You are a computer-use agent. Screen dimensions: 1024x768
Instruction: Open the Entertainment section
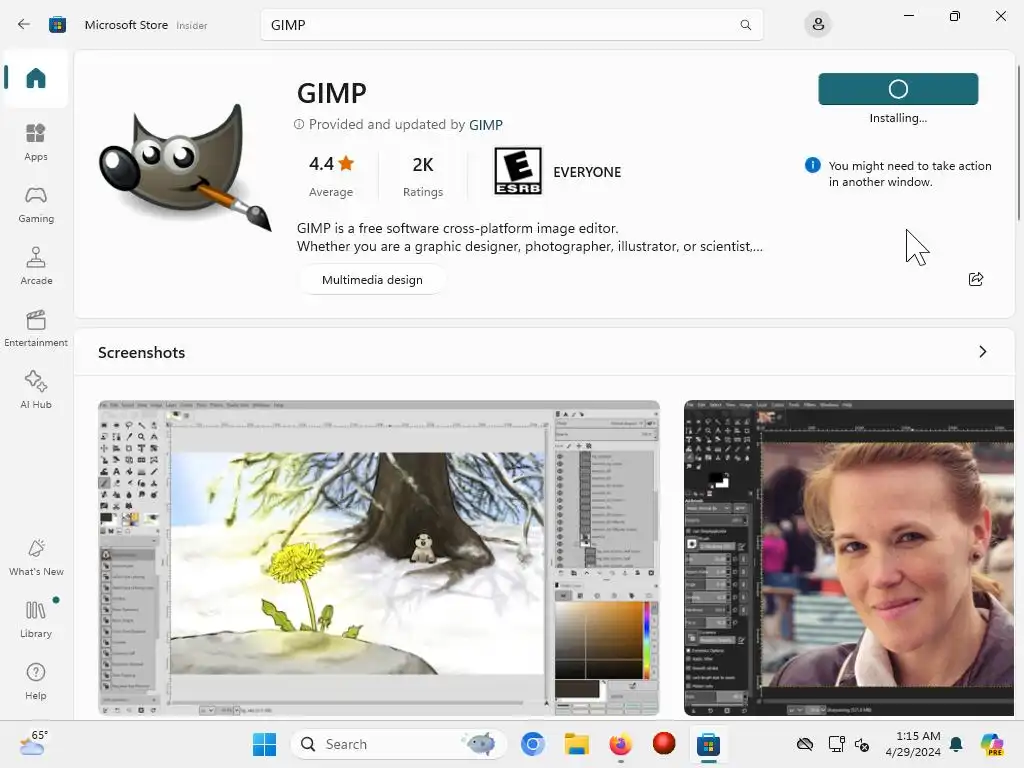click(x=36, y=328)
